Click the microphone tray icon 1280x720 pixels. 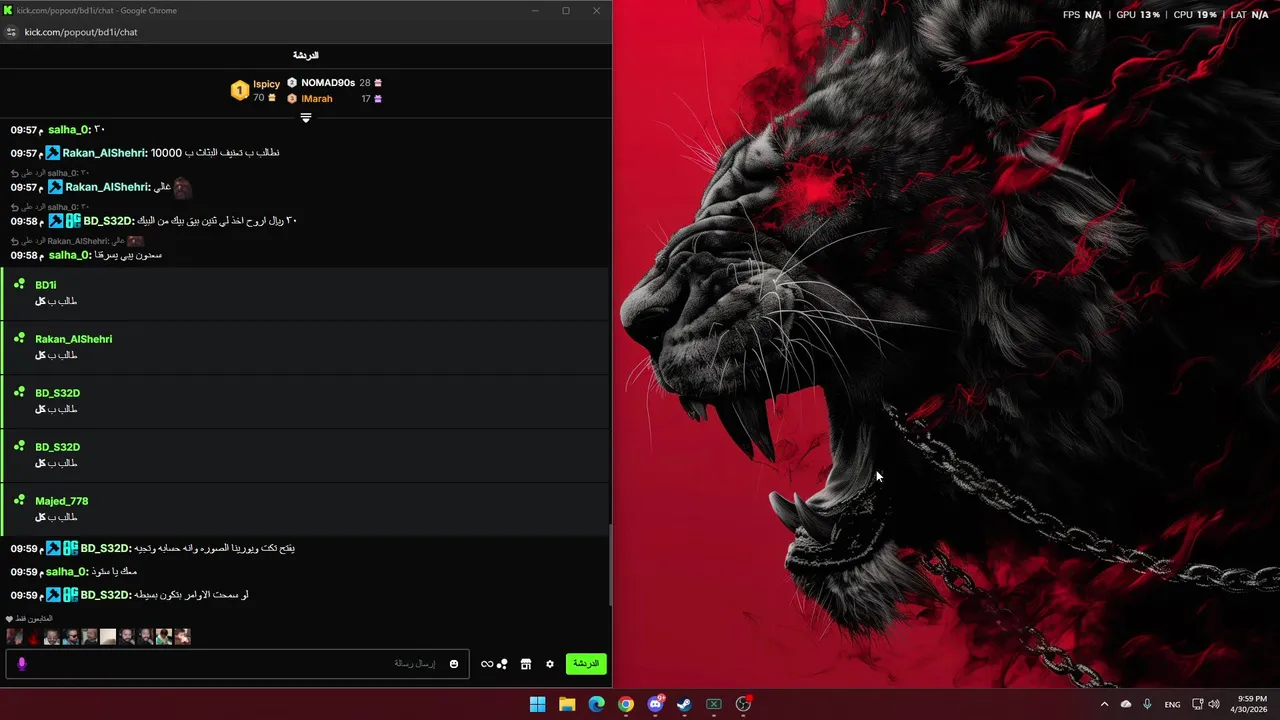point(1147,704)
